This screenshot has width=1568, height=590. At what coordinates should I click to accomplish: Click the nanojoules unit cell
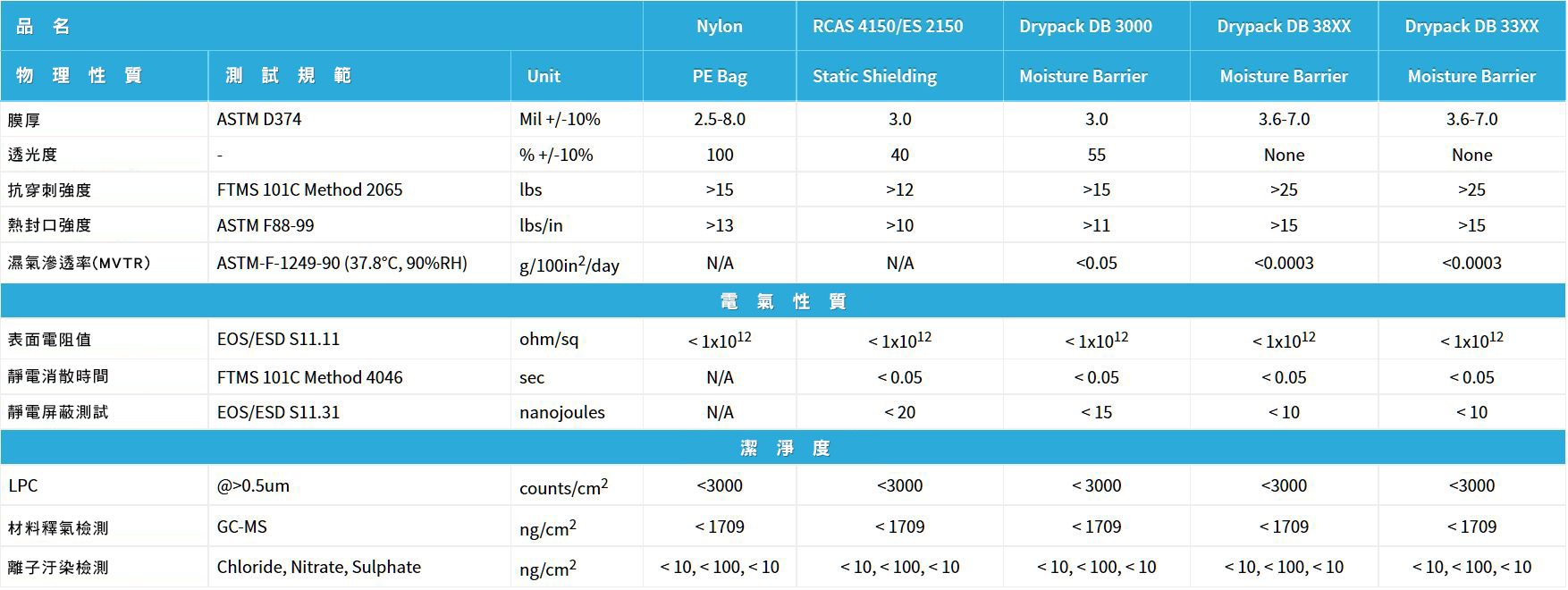561,412
